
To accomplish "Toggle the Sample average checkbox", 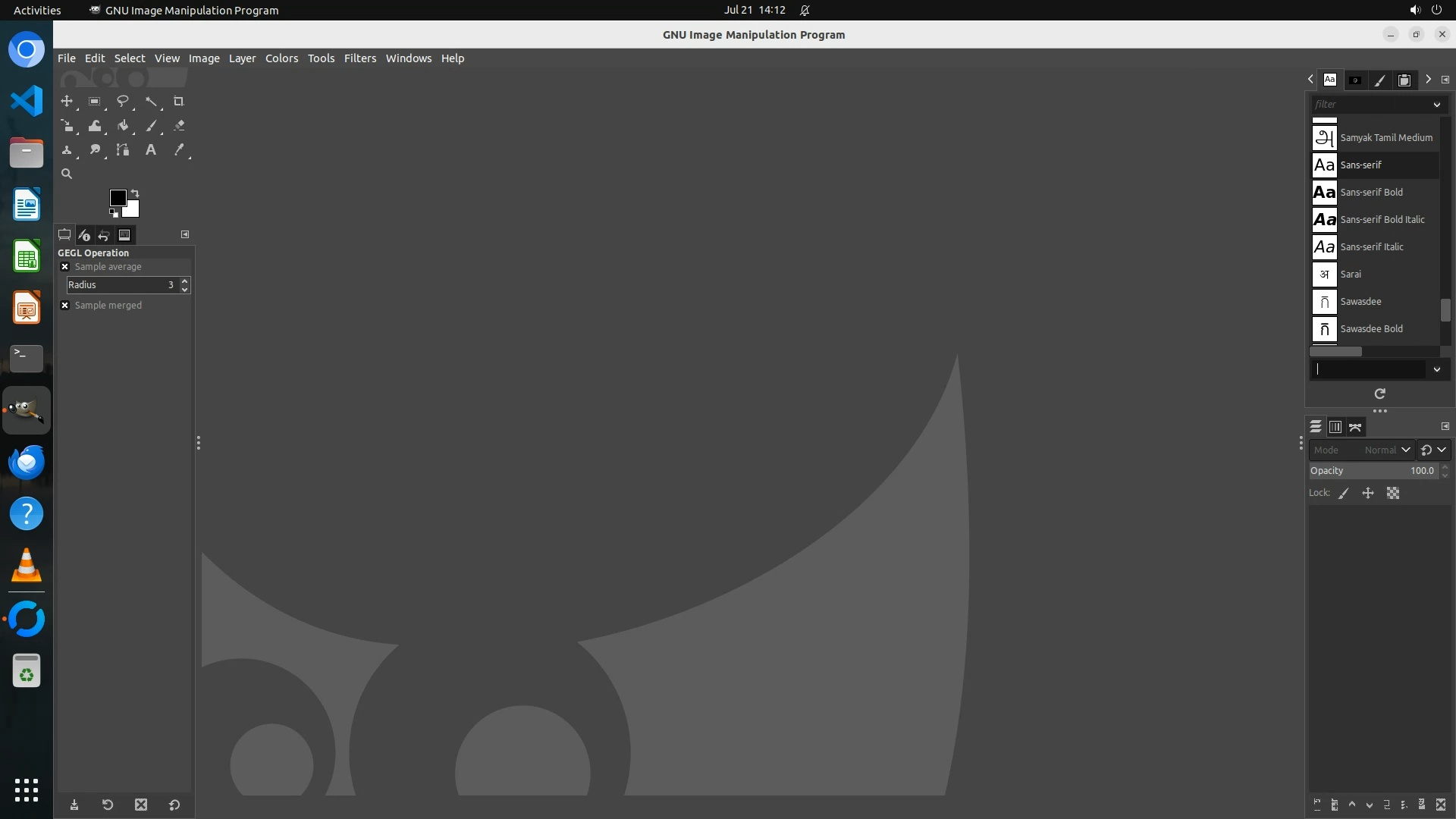I will coord(65,267).
